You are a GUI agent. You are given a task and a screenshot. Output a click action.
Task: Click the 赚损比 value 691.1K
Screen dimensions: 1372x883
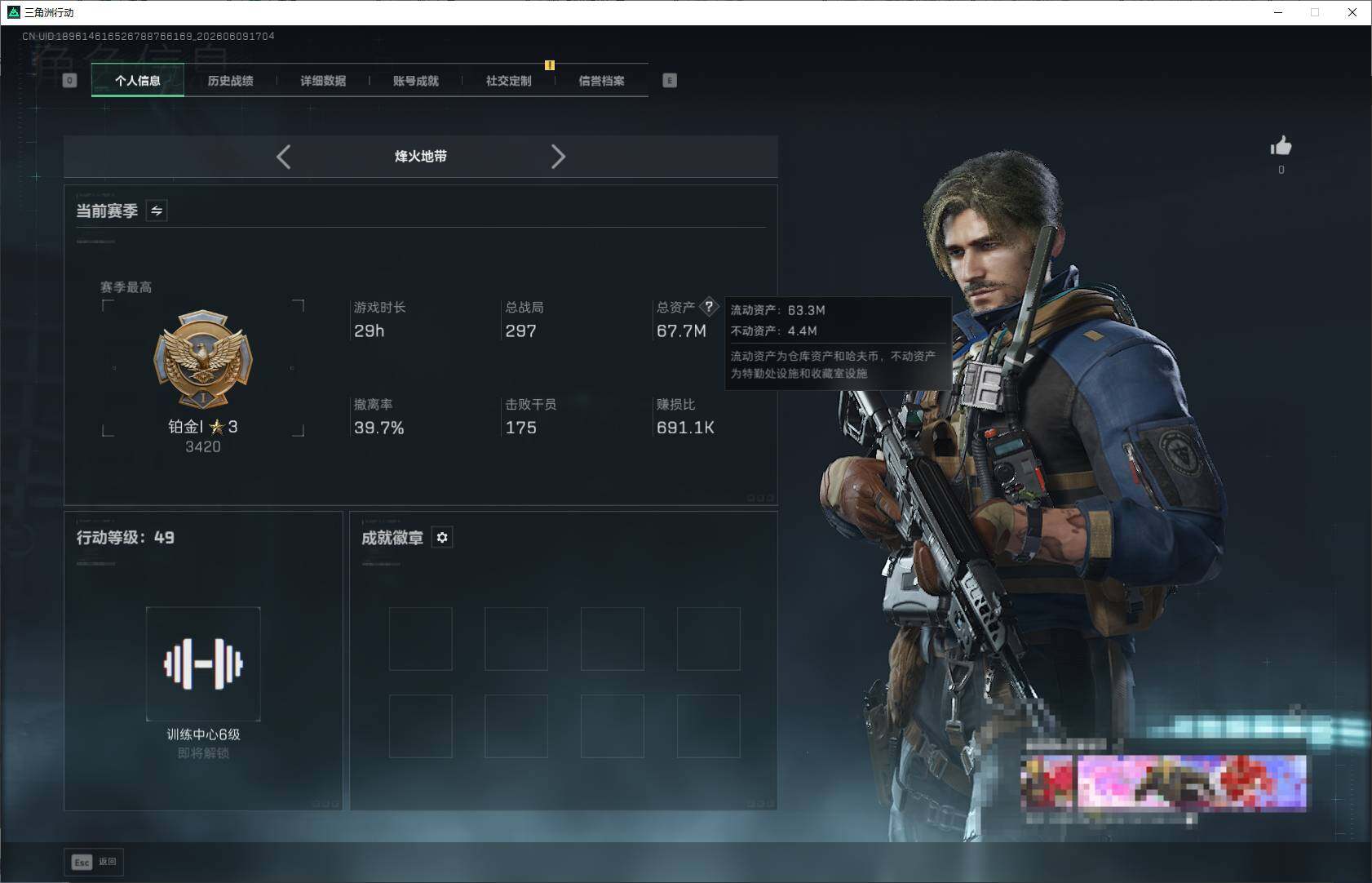tap(685, 428)
